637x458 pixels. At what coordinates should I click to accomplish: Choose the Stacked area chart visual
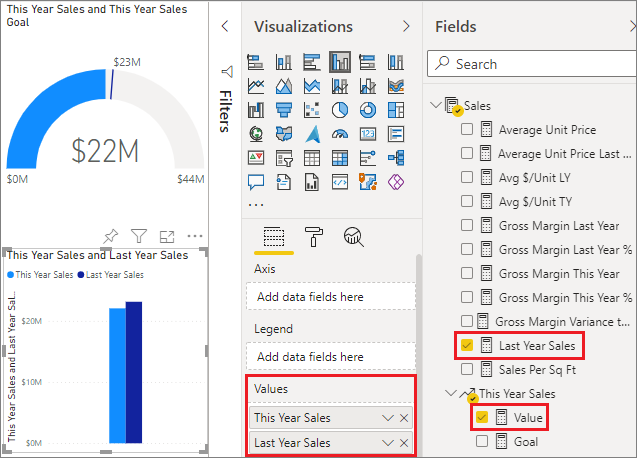point(312,86)
